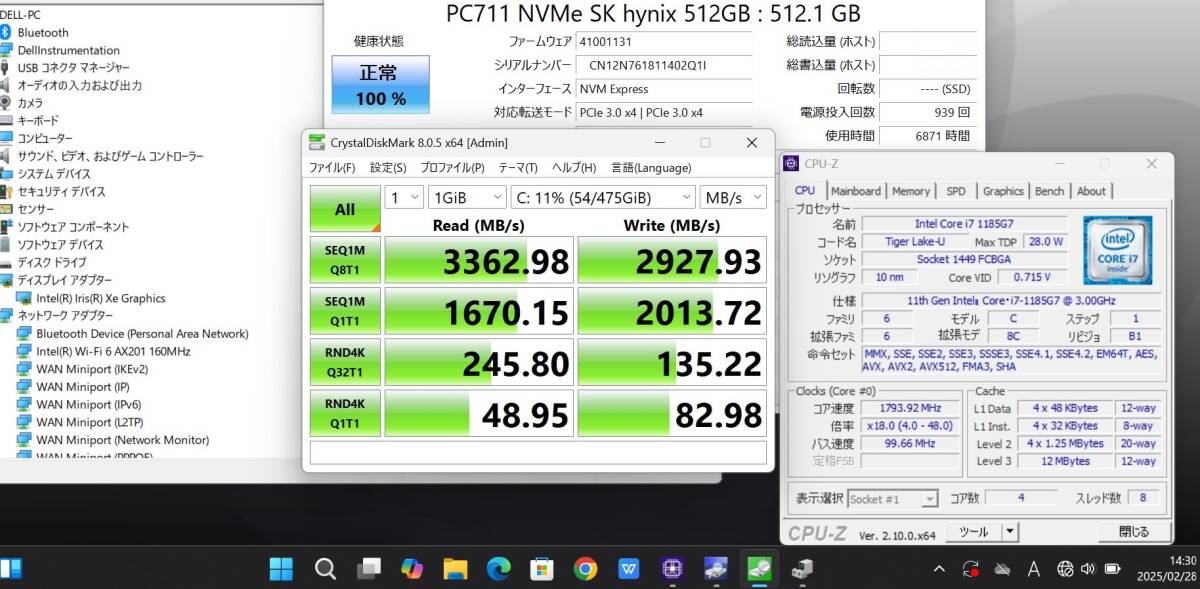The width and height of the screenshot is (1200, 589).
Task: Select the WAN Miniport (Network Monitor) entry
Action: (123, 440)
